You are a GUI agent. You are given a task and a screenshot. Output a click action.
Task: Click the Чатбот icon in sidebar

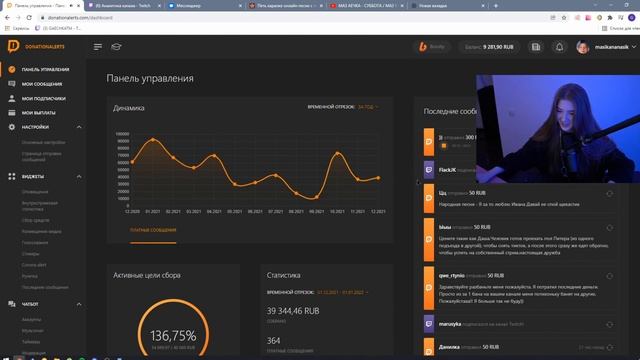click(x=12, y=304)
